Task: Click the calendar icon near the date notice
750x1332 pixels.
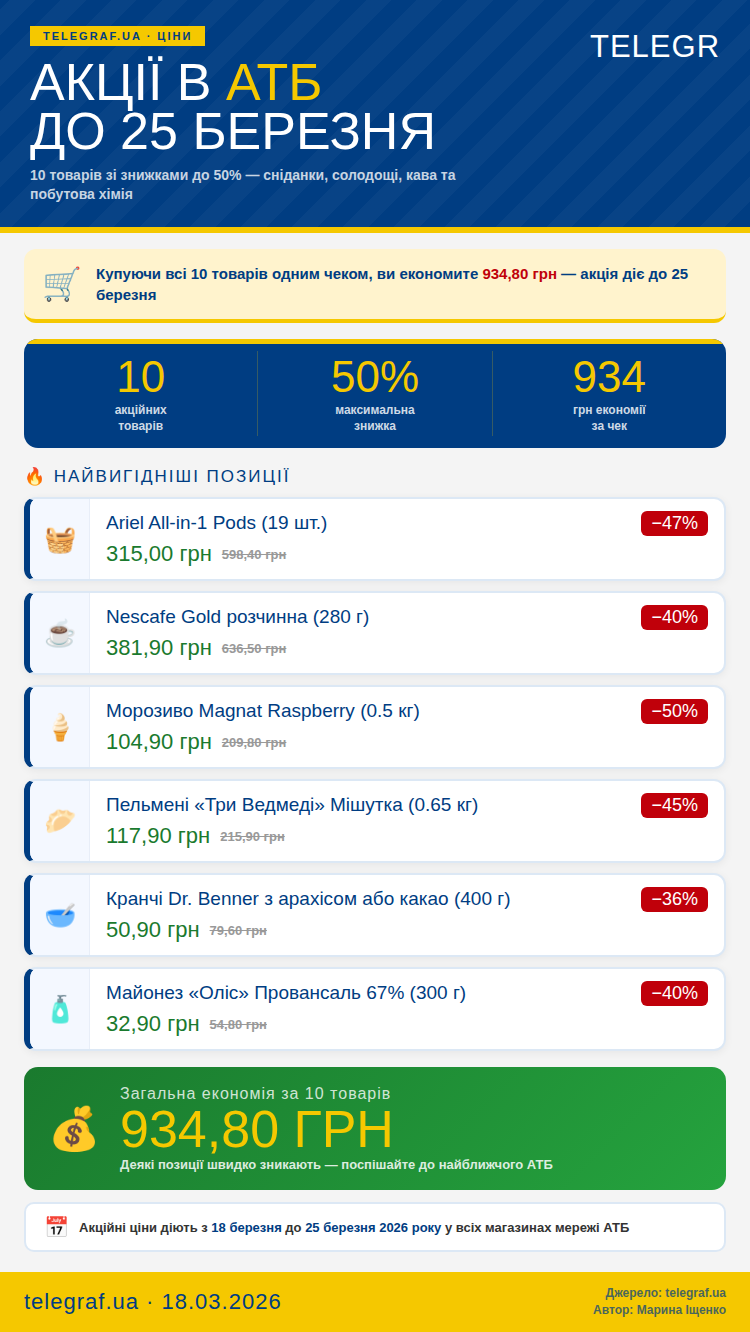Action: [x=56, y=1227]
